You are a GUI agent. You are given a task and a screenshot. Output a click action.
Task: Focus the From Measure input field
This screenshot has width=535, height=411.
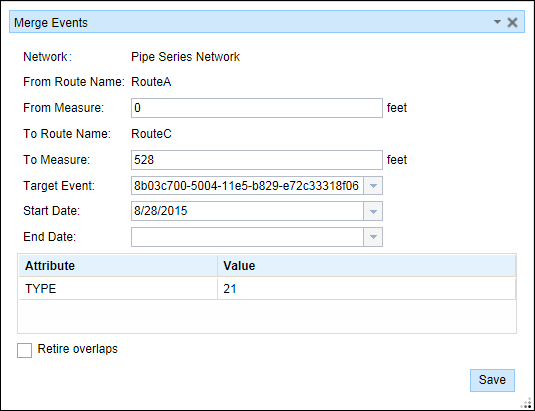coord(257,108)
